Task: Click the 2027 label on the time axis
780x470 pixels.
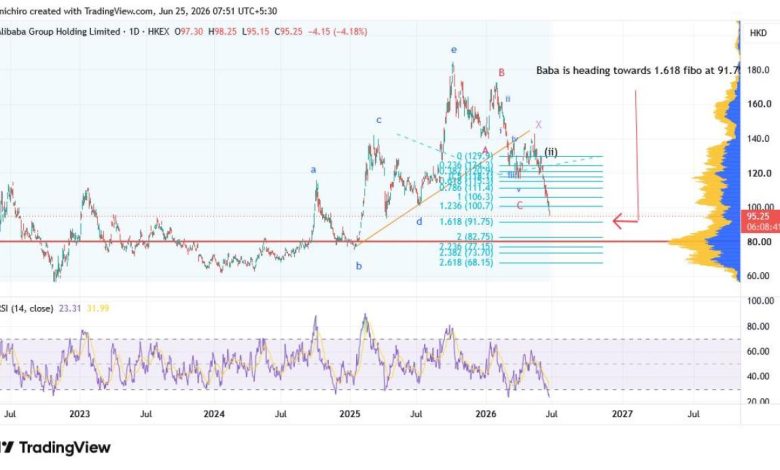Action: click(x=622, y=414)
